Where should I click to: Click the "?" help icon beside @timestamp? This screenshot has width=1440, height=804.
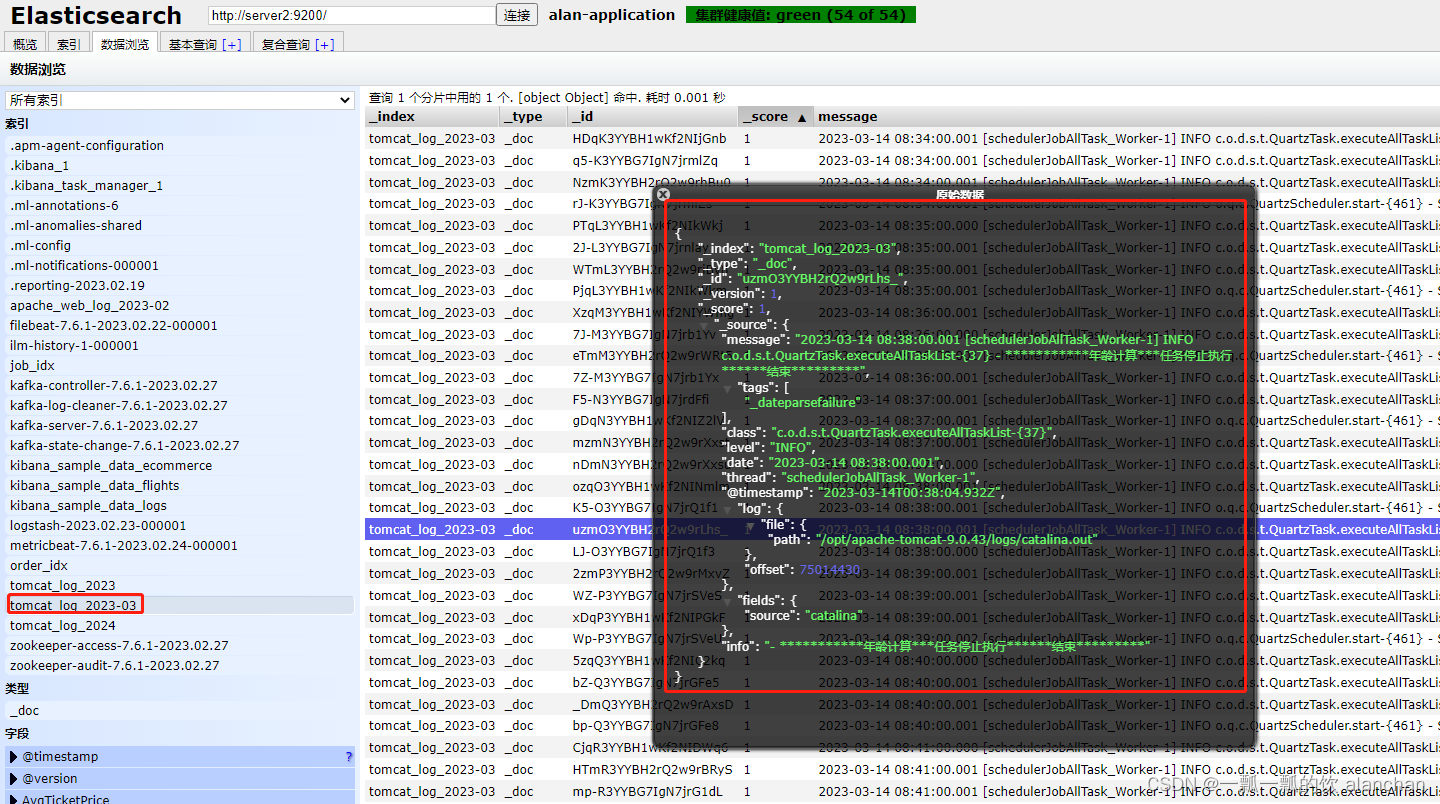pyautogui.click(x=347, y=756)
